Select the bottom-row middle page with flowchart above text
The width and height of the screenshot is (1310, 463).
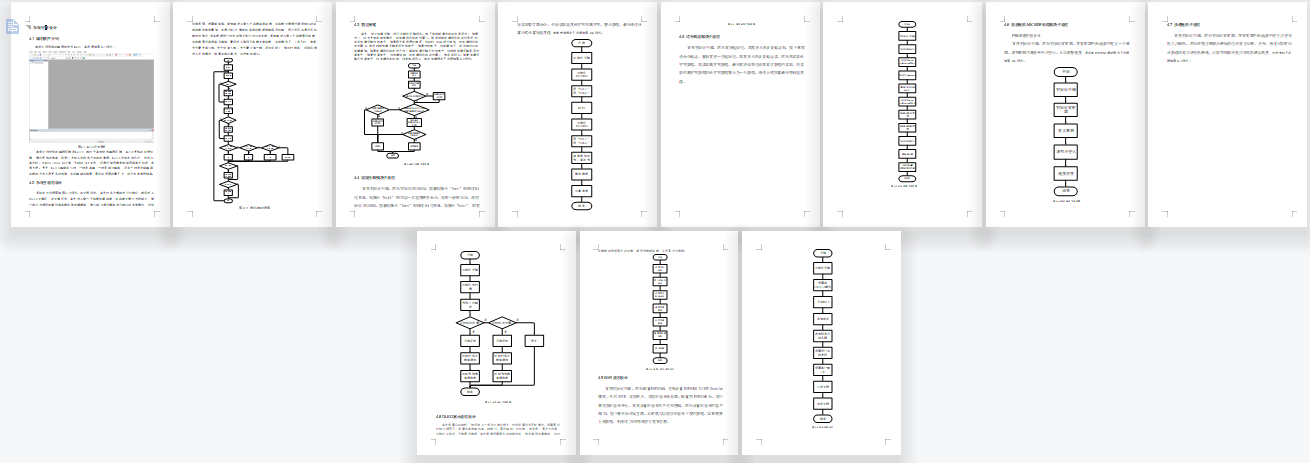pyautogui.click(x=659, y=343)
